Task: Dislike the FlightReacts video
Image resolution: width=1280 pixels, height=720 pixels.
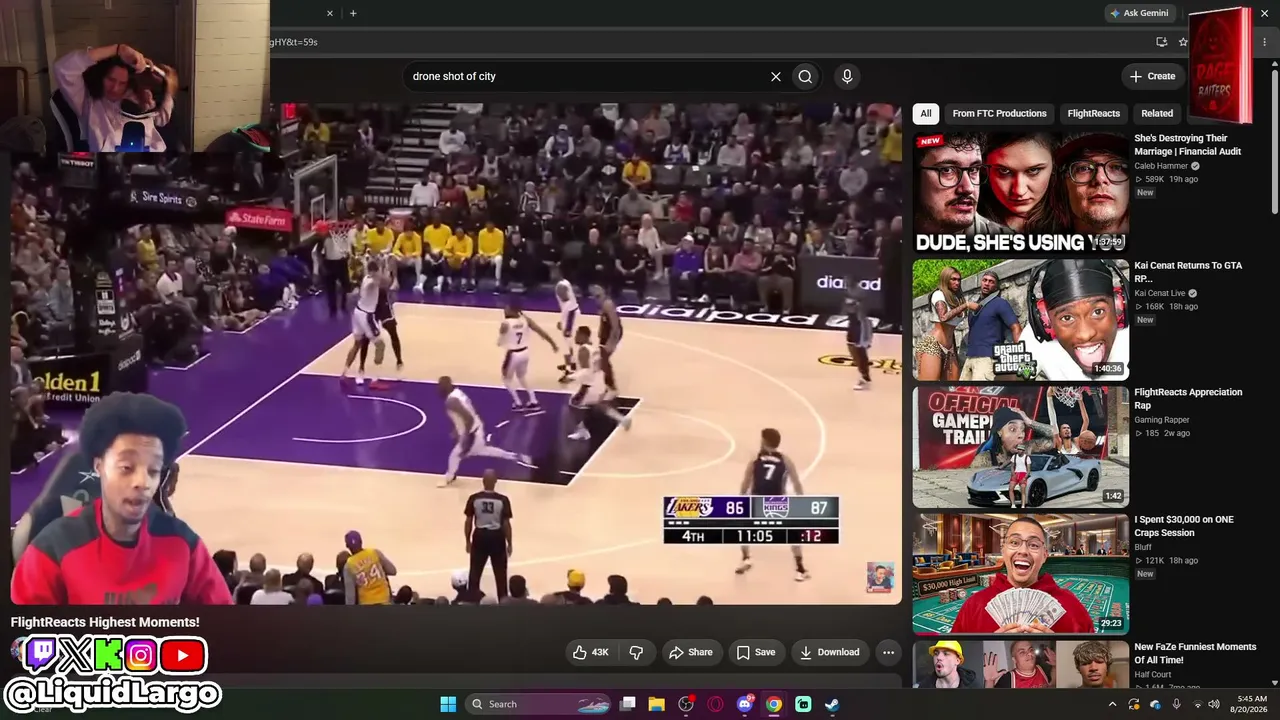Action: point(636,652)
